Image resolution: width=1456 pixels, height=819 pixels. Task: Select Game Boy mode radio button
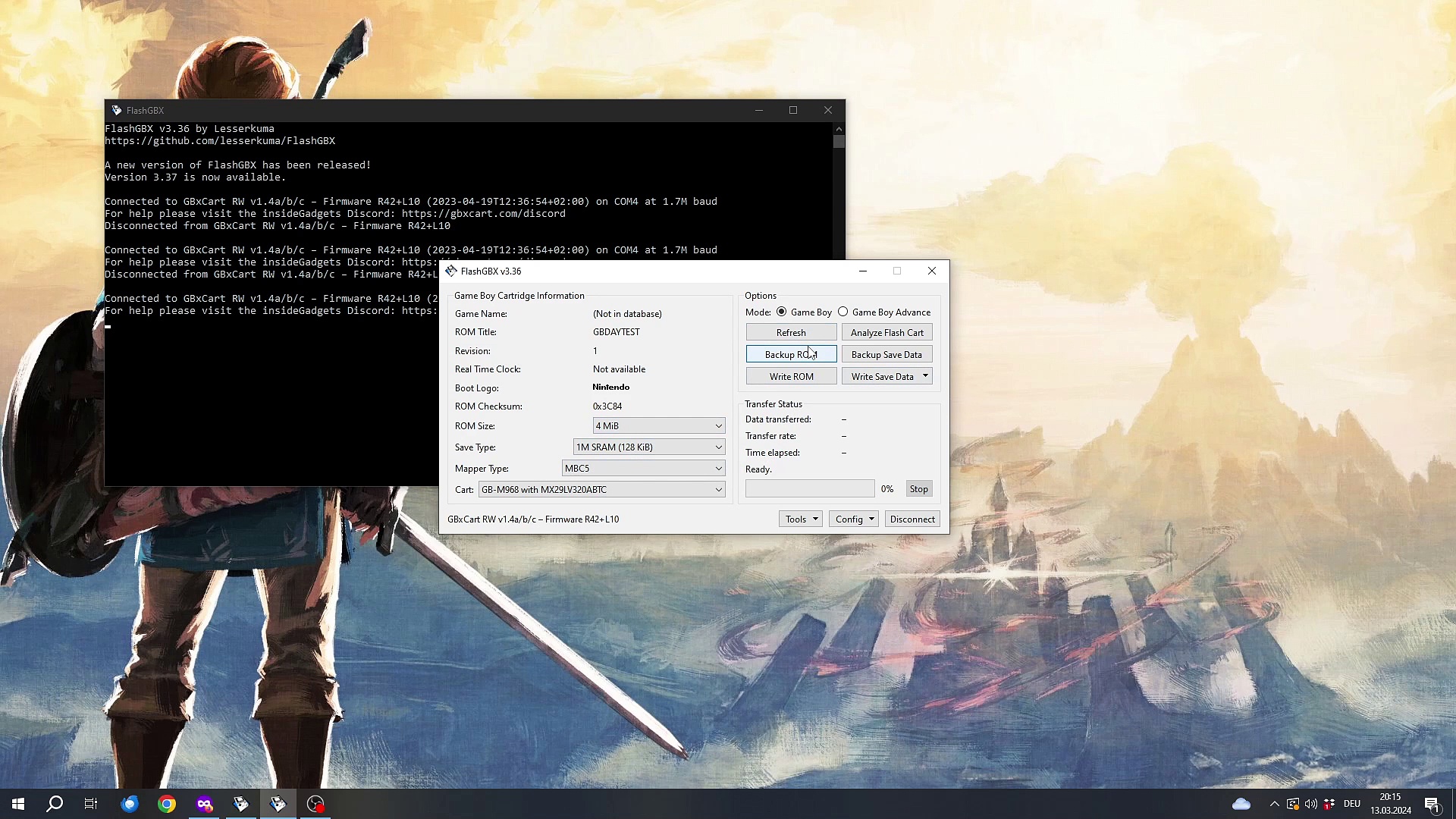point(782,312)
